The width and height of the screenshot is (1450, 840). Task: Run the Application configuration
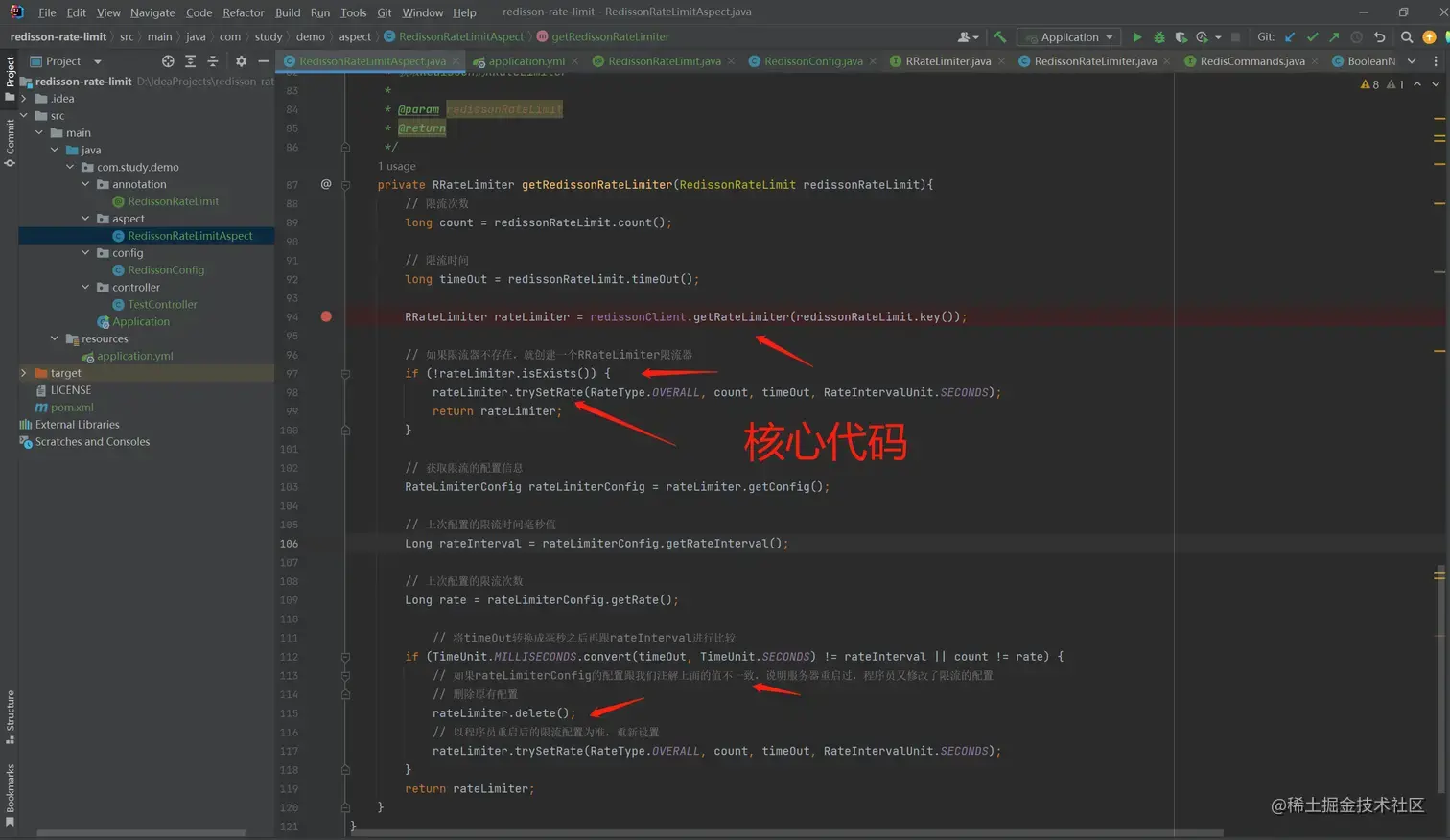point(1137,37)
